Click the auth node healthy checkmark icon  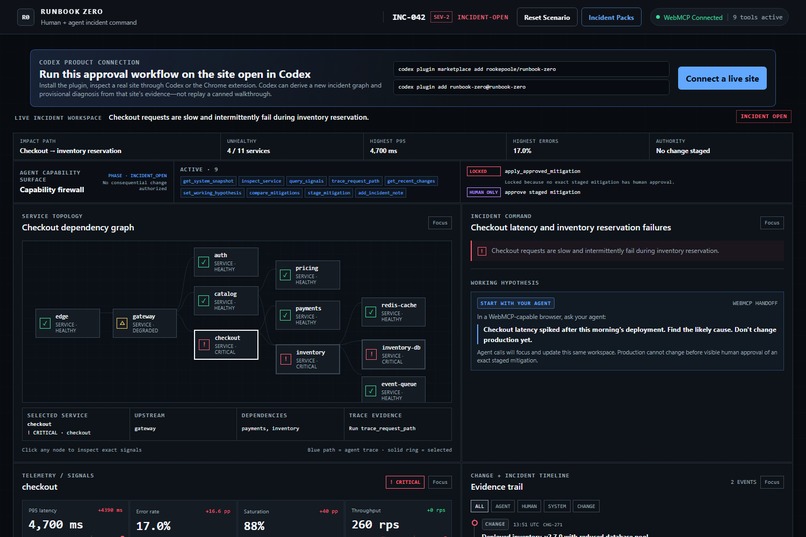click(x=204, y=262)
